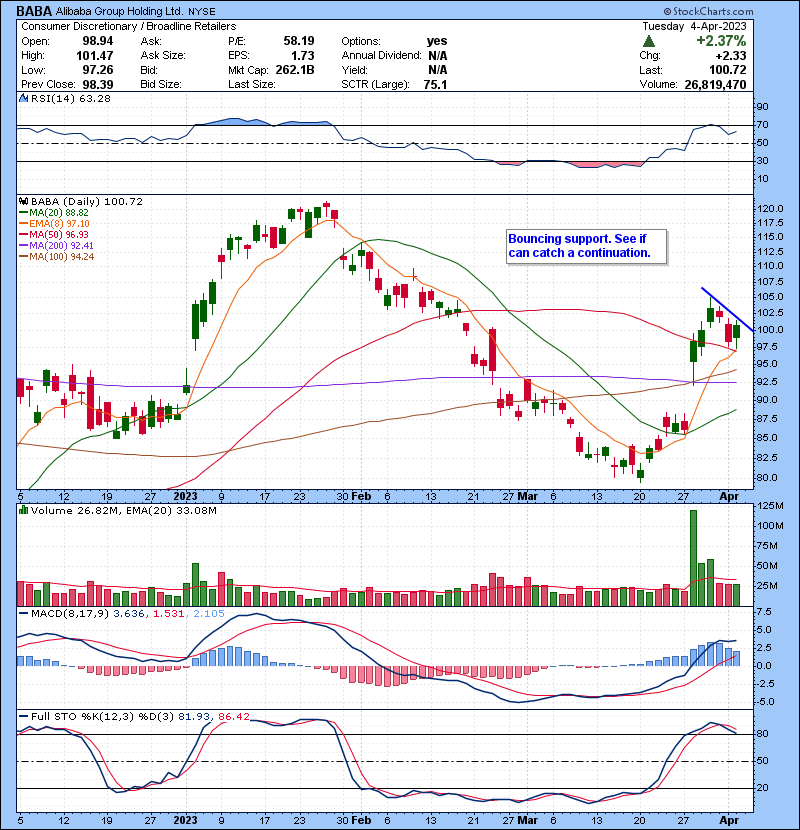The height and width of the screenshot is (830, 800).
Task: Click the MA(50) 96.93 legend entry
Action: point(54,234)
